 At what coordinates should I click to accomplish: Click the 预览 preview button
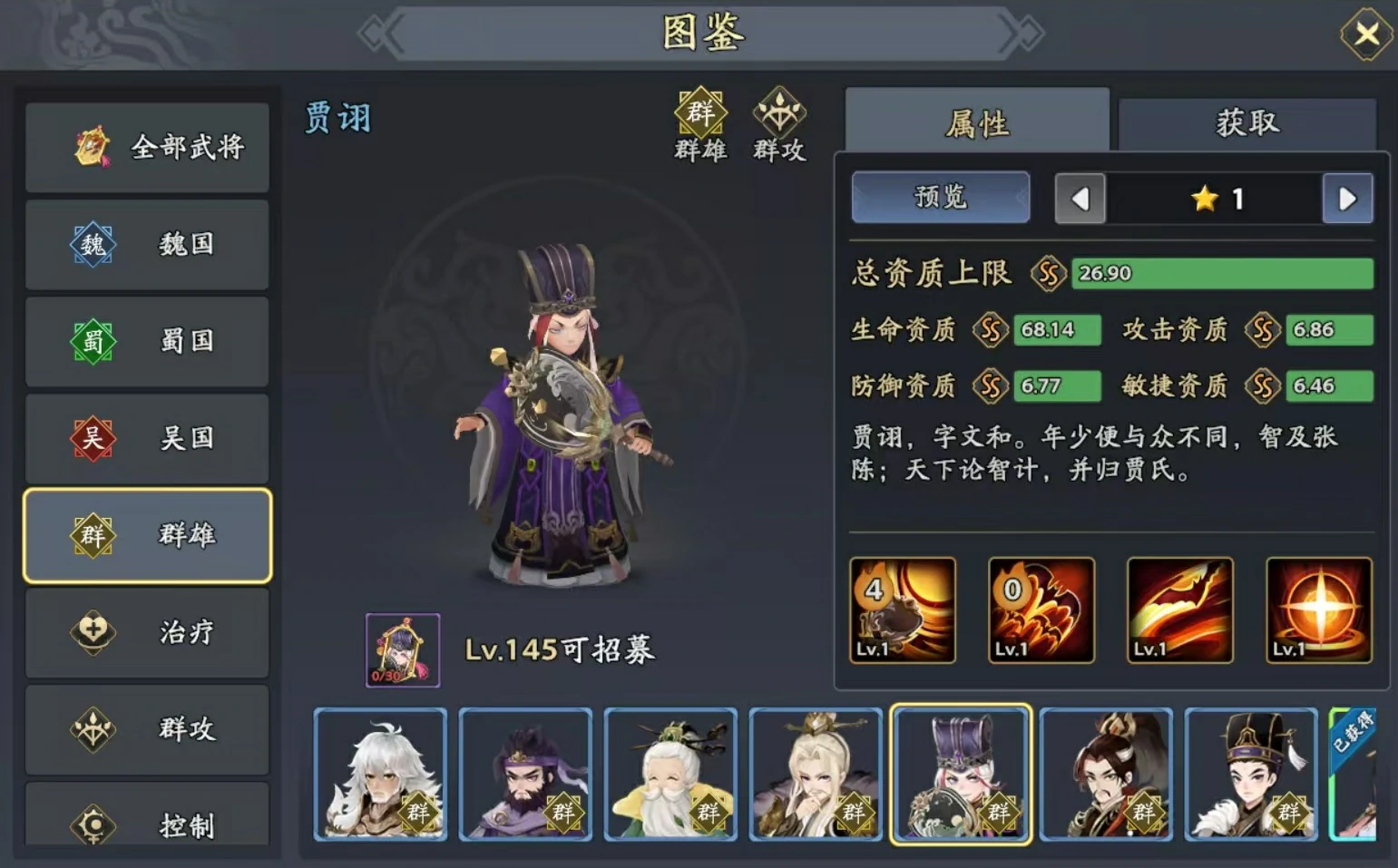click(941, 197)
